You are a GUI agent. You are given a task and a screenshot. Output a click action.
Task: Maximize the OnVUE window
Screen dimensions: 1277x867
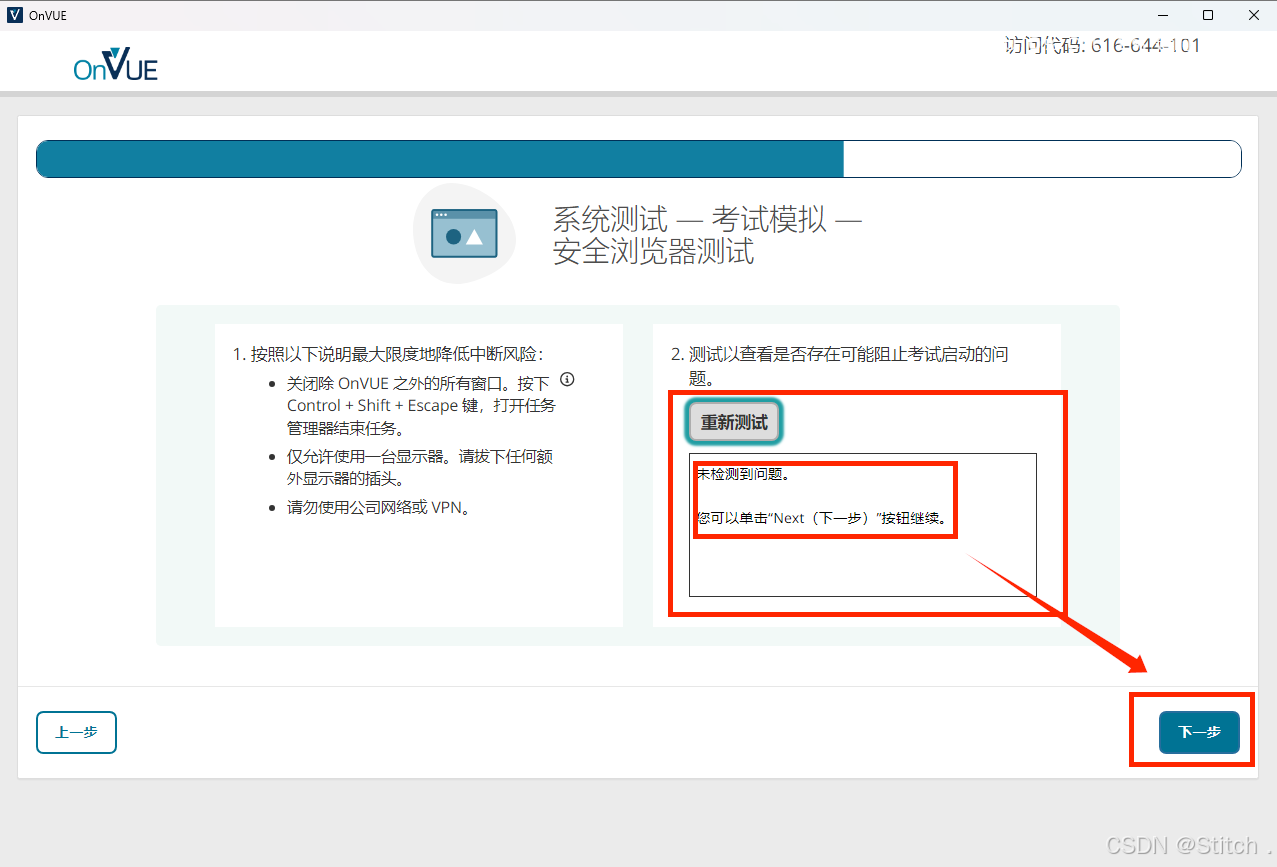(x=1208, y=15)
